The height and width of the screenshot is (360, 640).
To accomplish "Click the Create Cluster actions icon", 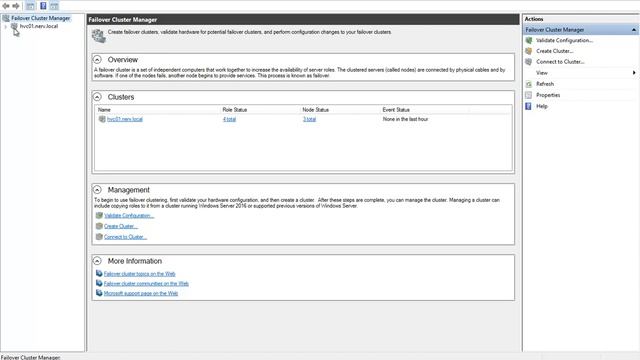I will (x=529, y=51).
